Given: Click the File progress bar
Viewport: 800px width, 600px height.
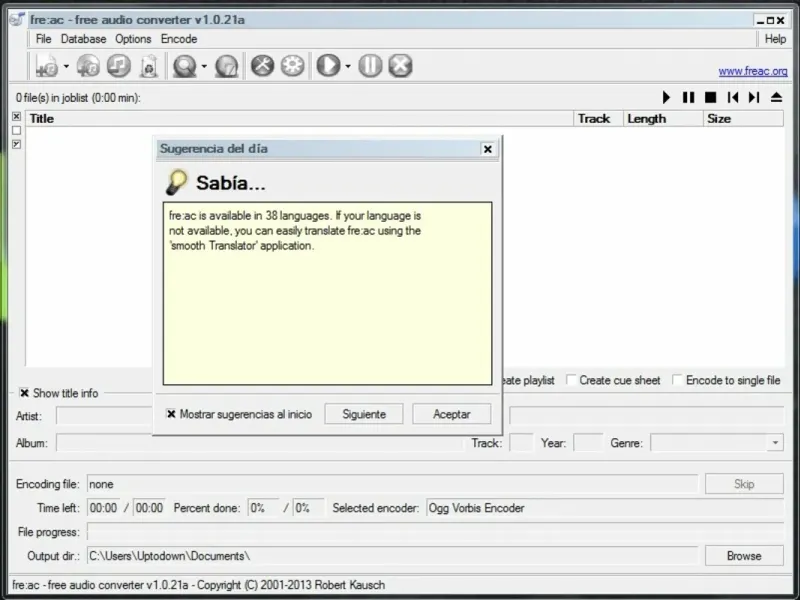Looking at the screenshot, I should coord(435,532).
